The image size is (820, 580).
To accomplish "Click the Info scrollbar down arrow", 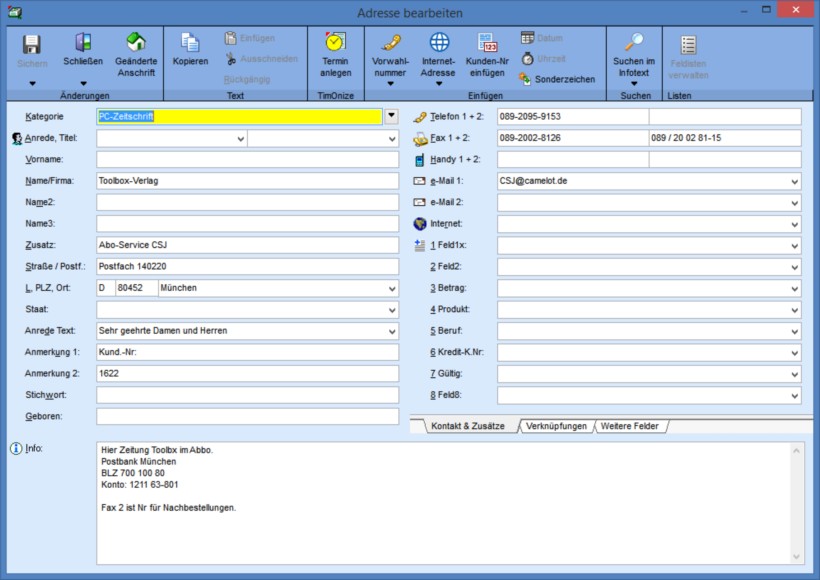I will pos(796,556).
